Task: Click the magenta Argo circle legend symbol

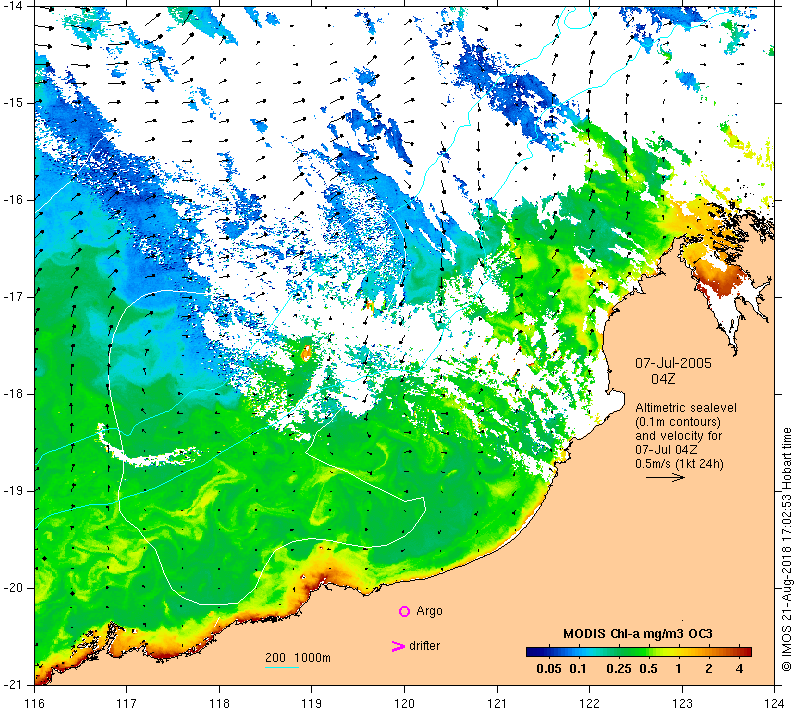Action: point(404,611)
